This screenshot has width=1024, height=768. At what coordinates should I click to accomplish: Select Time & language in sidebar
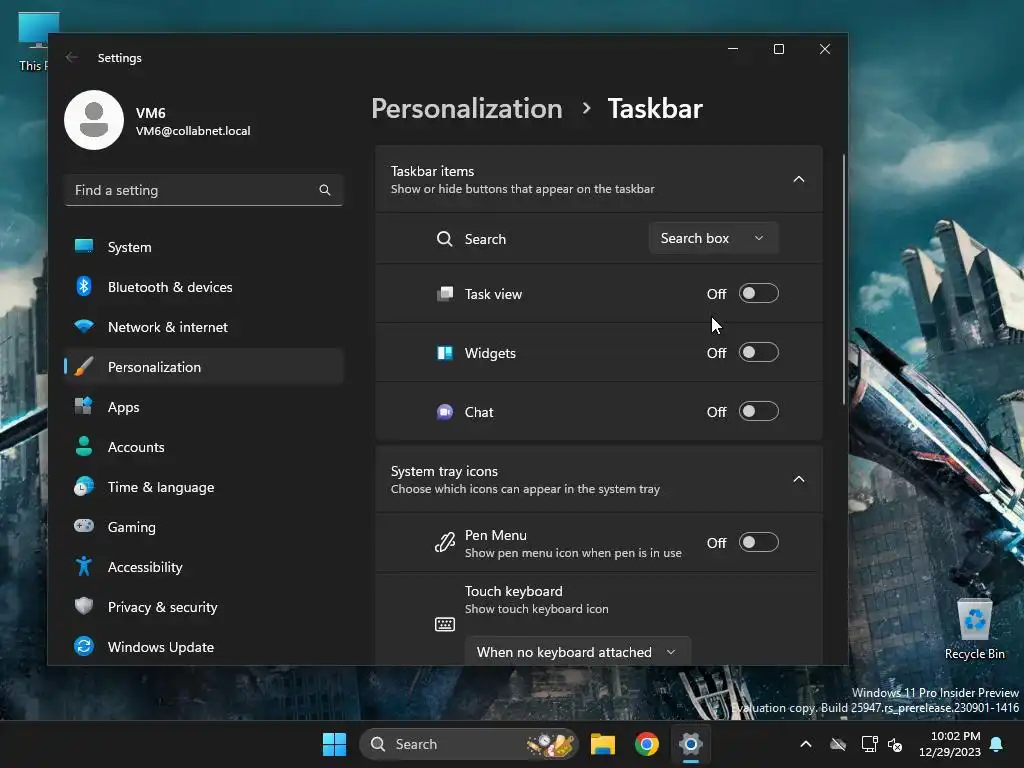point(204,487)
